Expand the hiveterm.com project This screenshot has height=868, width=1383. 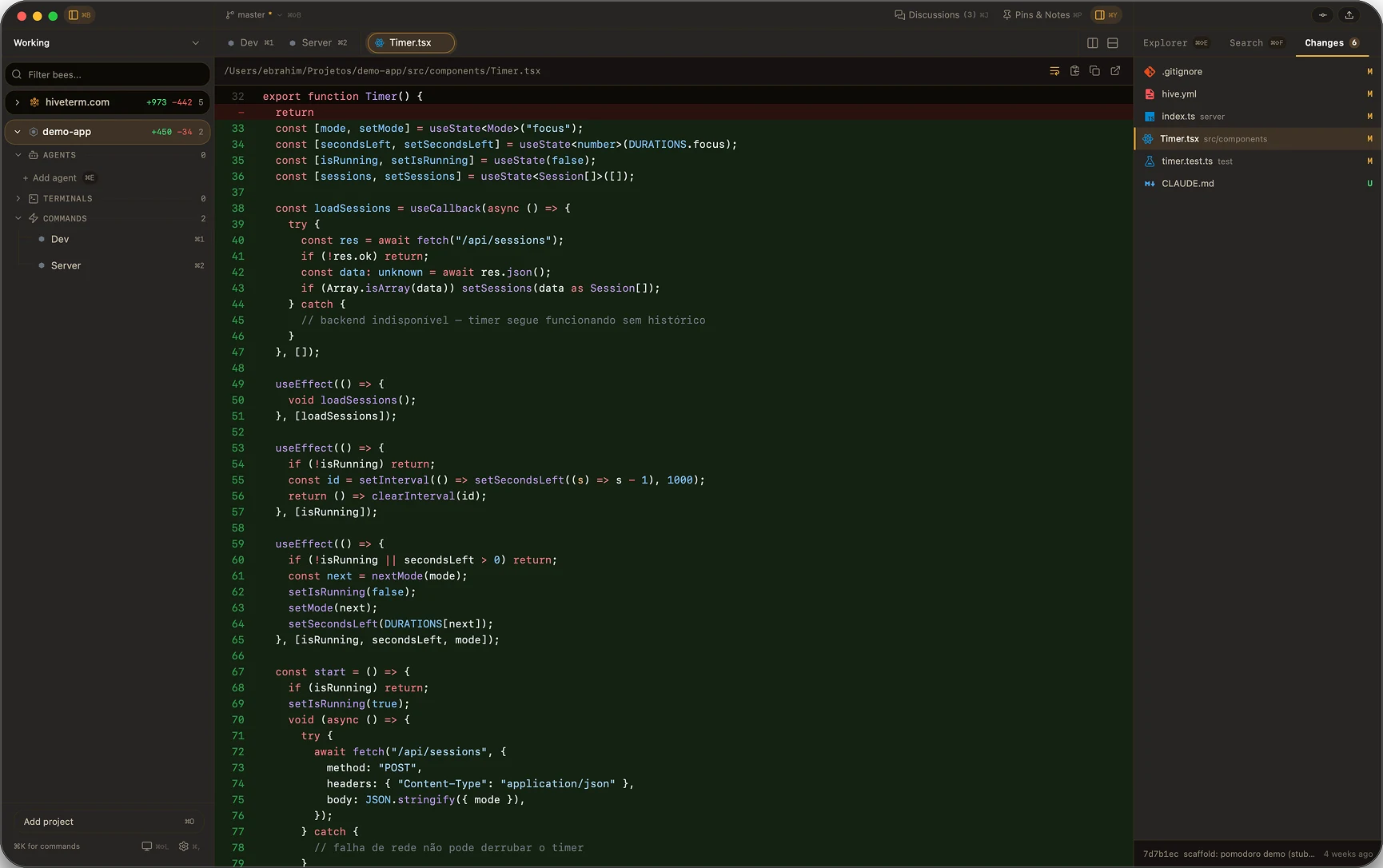pos(18,102)
